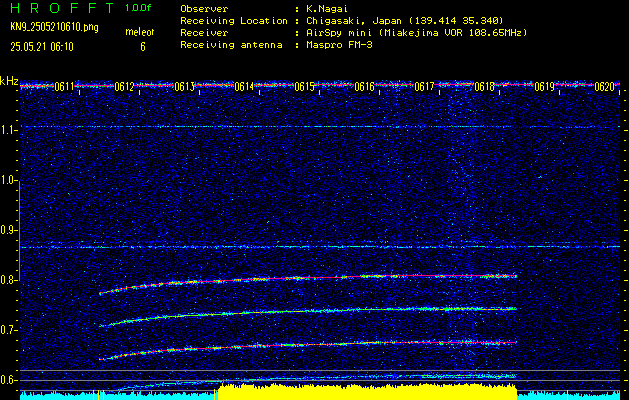Click the curved echo trace near 0.67 kHz
Viewport: 629px width, 400px height.
coord(308,345)
